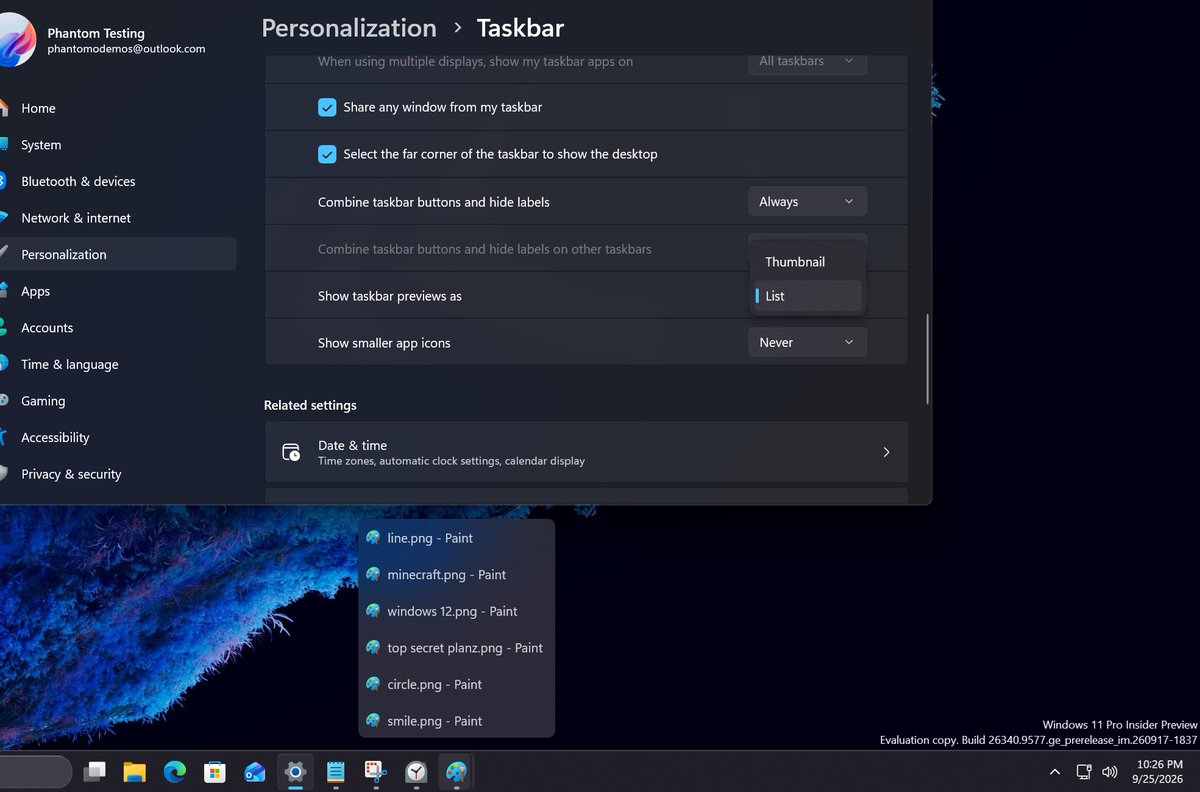This screenshot has width=1200, height=792.
Task: Launch Microsoft Edge from the taskbar
Action: (x=175, y=771)
